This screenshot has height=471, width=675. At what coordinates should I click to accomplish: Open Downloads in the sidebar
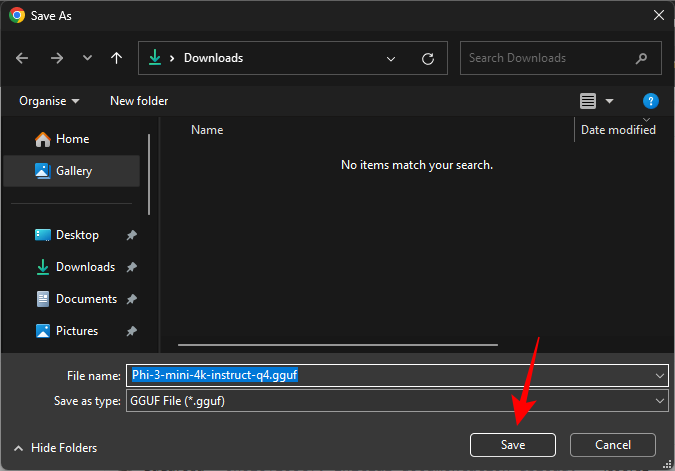[71, 267]
